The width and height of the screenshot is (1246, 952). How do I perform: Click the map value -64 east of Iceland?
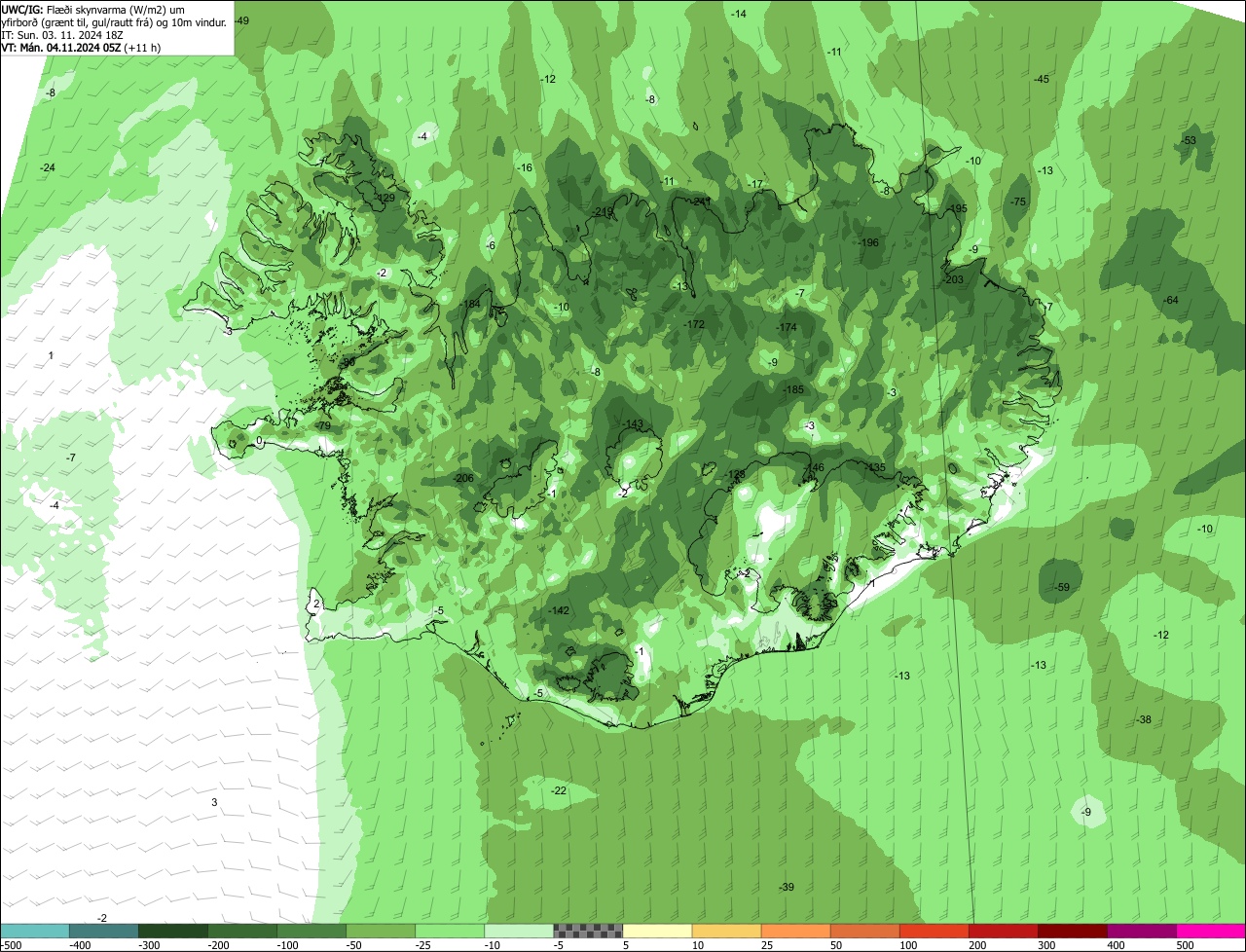[1171, 300]
